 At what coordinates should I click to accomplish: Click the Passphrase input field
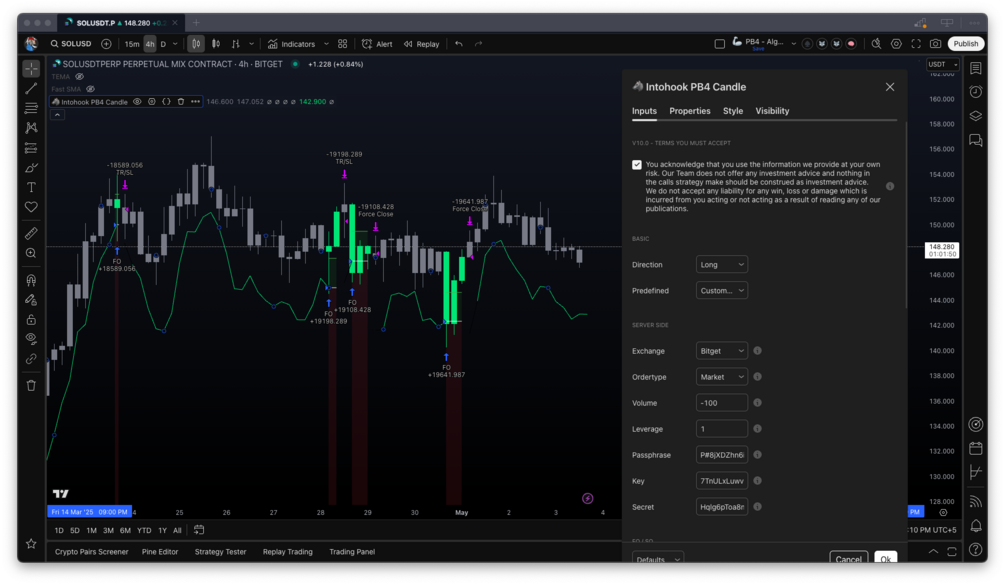tap(722, 455)
